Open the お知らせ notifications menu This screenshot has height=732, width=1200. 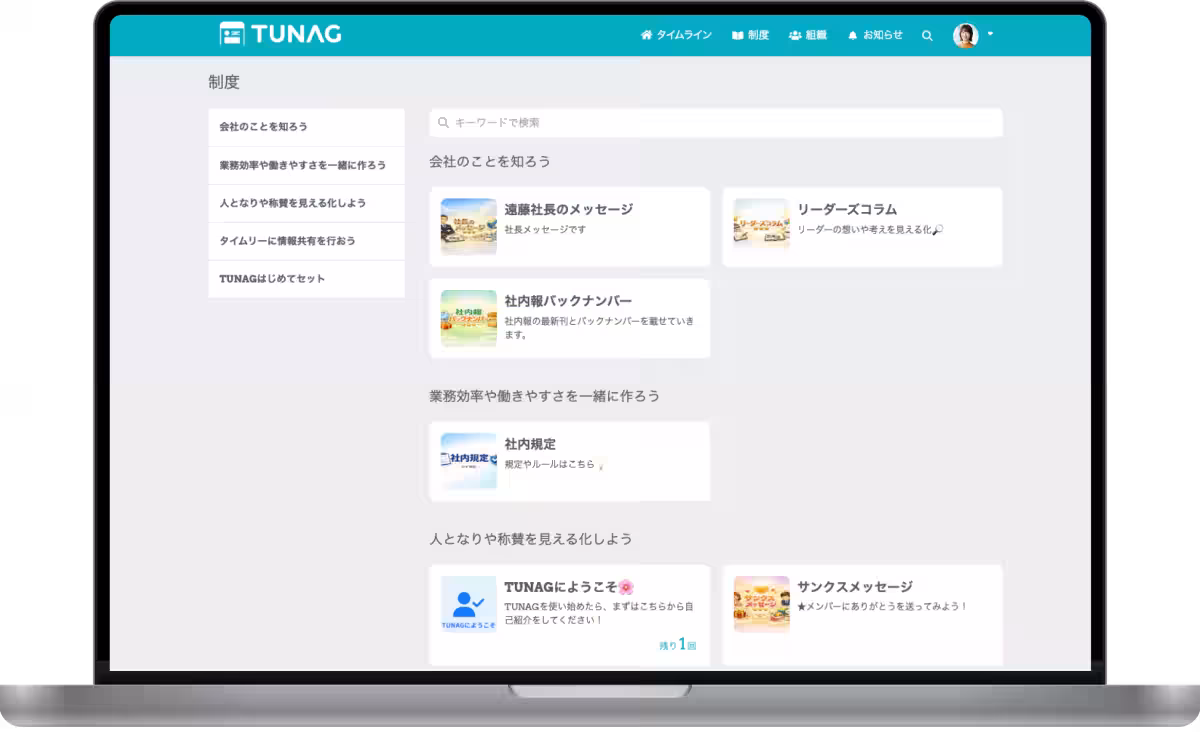click(x=875, y=35)
